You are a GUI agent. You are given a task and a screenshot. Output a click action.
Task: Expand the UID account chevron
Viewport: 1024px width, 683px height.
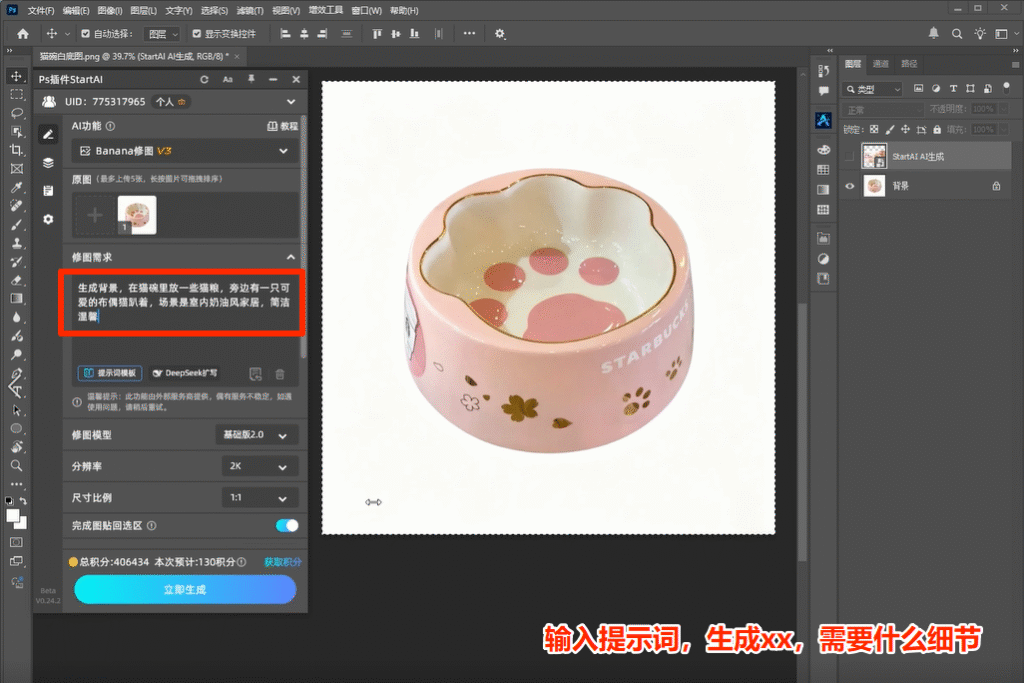coord(291,102)
